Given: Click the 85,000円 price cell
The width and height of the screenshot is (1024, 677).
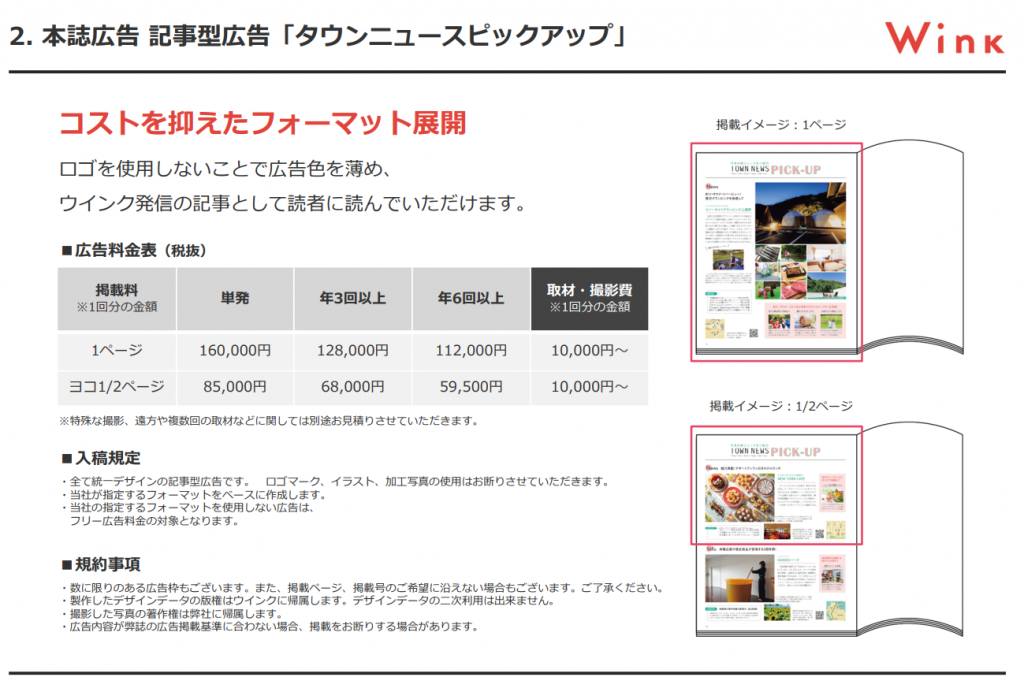Looking at the screenshot, I should 234,386.
